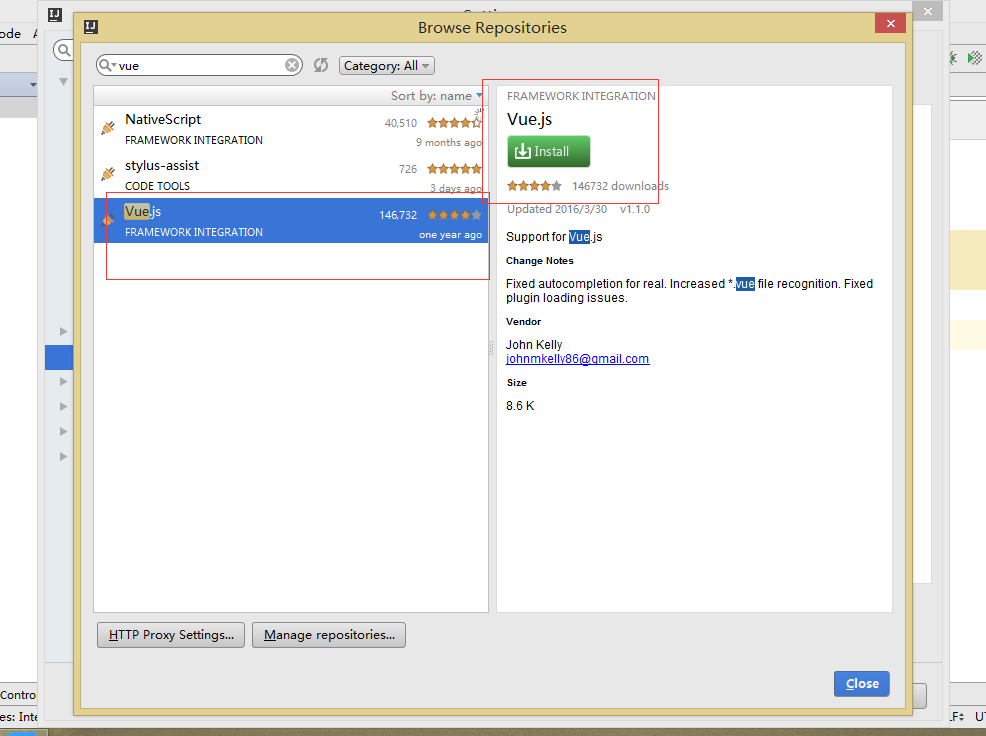Click the CODE TOOLS category label

click(157, 186)
